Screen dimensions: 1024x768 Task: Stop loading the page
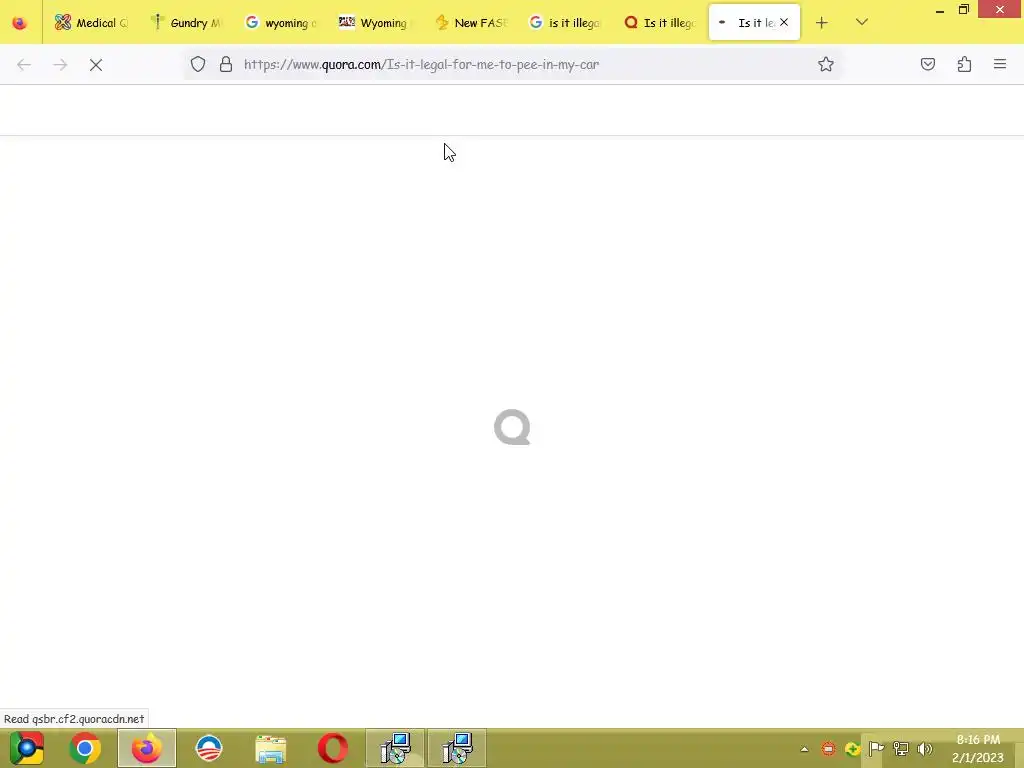(96, 65)
